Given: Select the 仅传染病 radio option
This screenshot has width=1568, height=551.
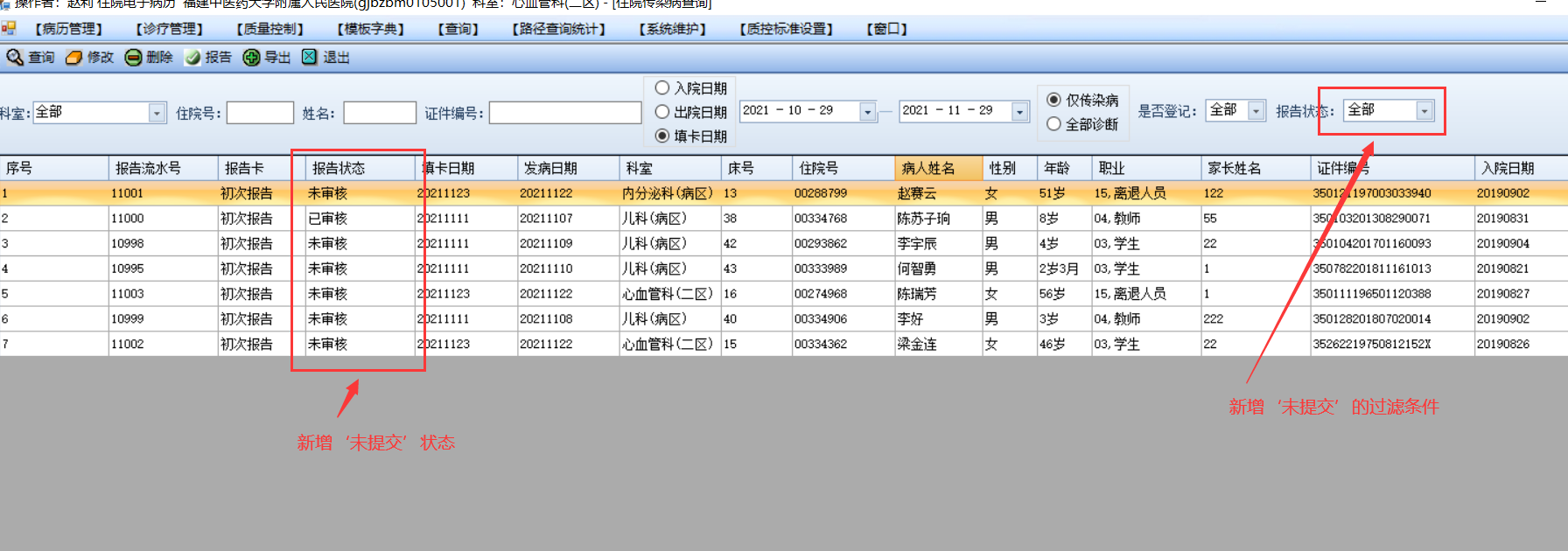Looking at the screenshot, I should point(1054,100).
